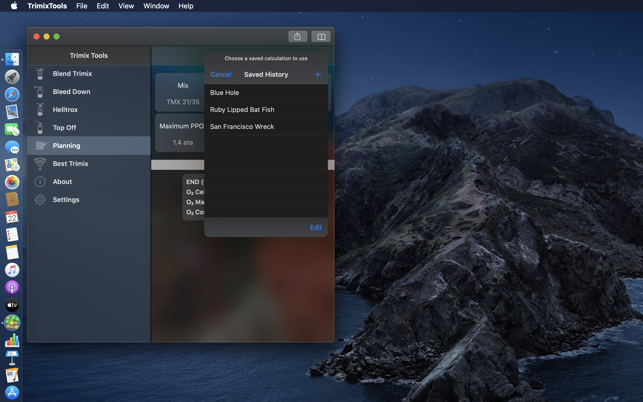Viewport: 643px width, 402px height.
Task: Launch Launchpad rocket from the Dock
Action: (x=12, y=77)
